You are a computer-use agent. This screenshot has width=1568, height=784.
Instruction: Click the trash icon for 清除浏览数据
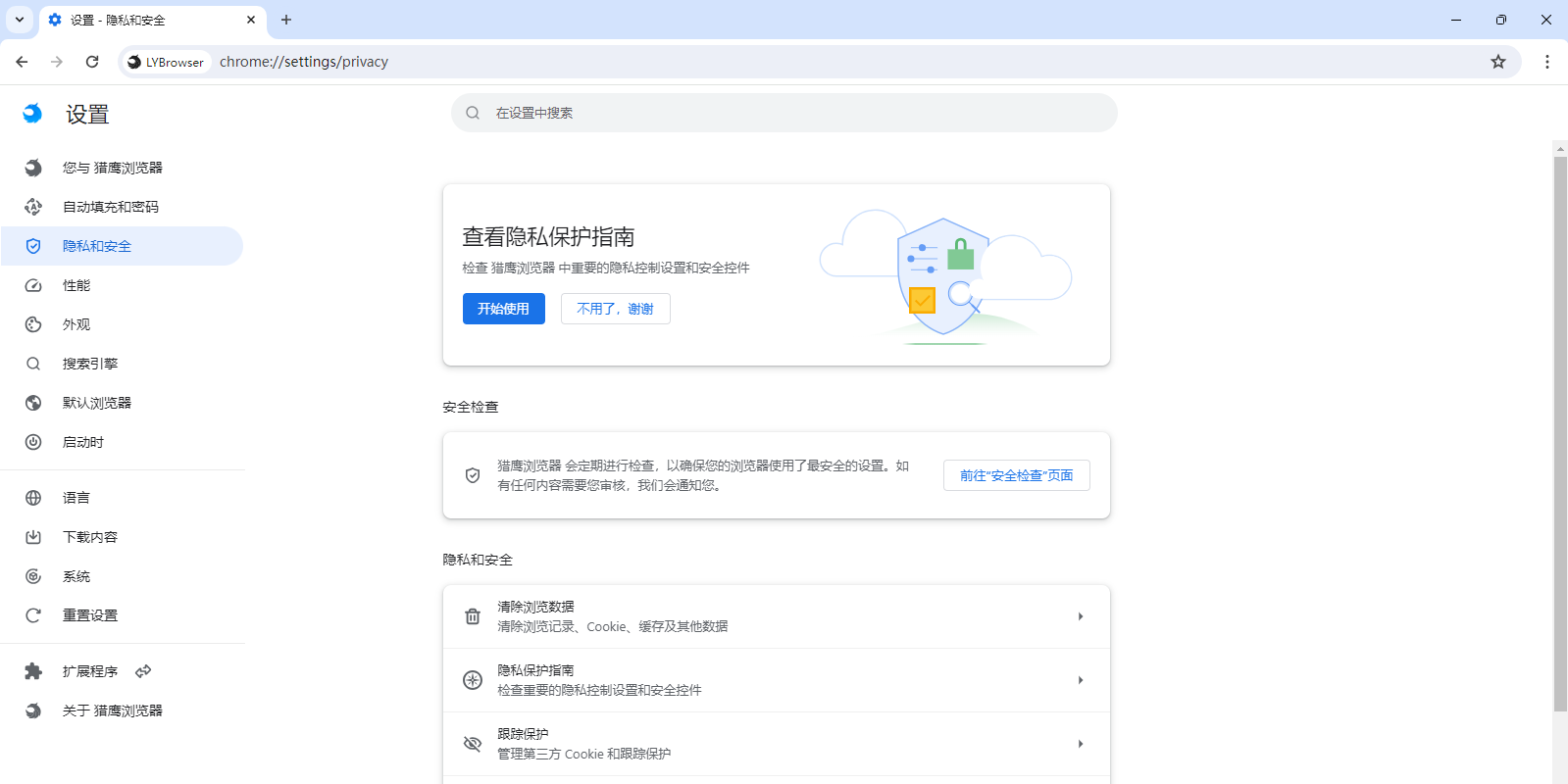pyautogui.click(x=473, y=616)
